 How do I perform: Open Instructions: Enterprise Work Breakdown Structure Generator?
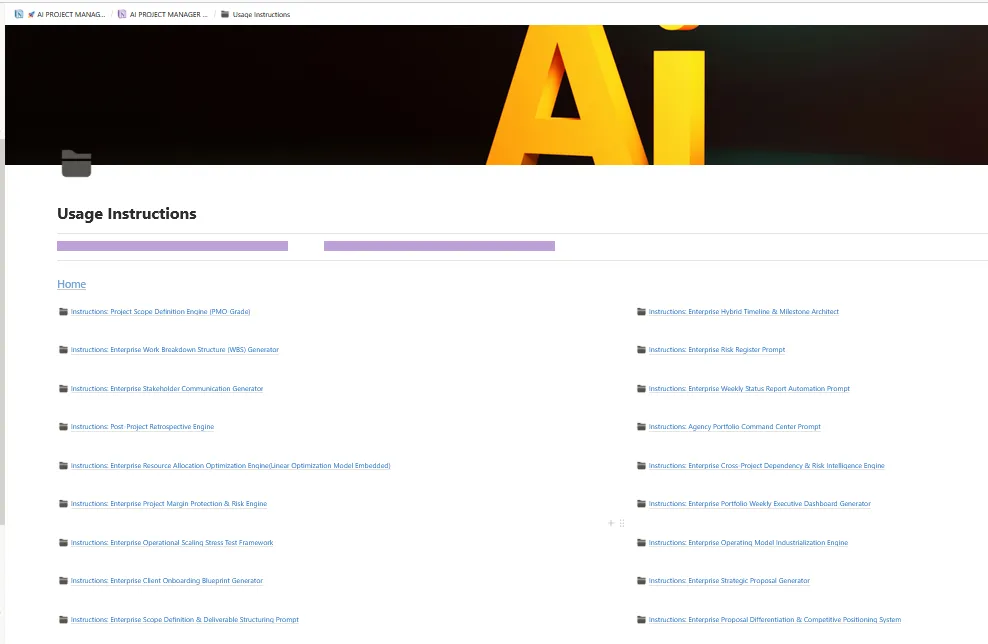[x=174, y=349]
